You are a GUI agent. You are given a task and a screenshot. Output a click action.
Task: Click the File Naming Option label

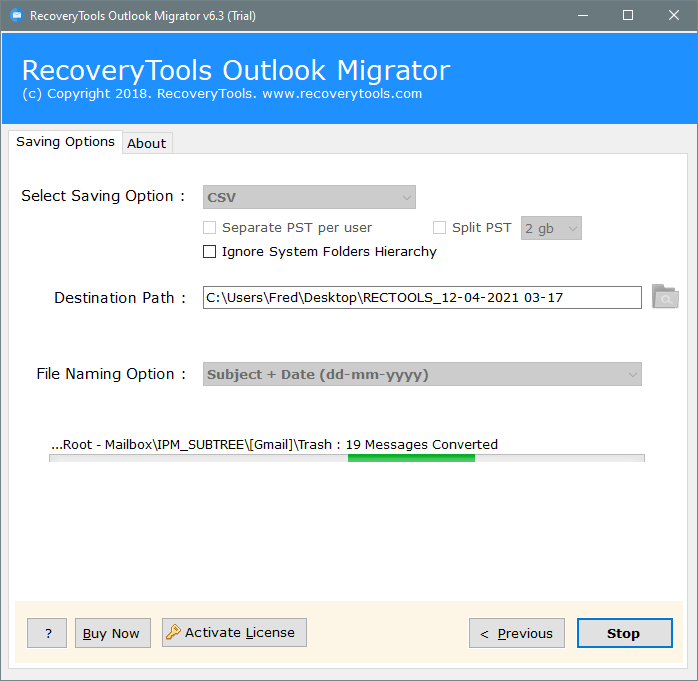pos(111,374)
